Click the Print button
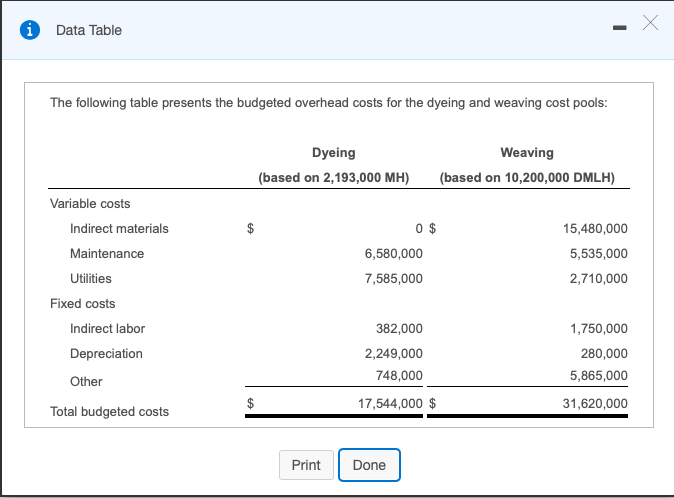The image size is (674, 498). [306, 465]
